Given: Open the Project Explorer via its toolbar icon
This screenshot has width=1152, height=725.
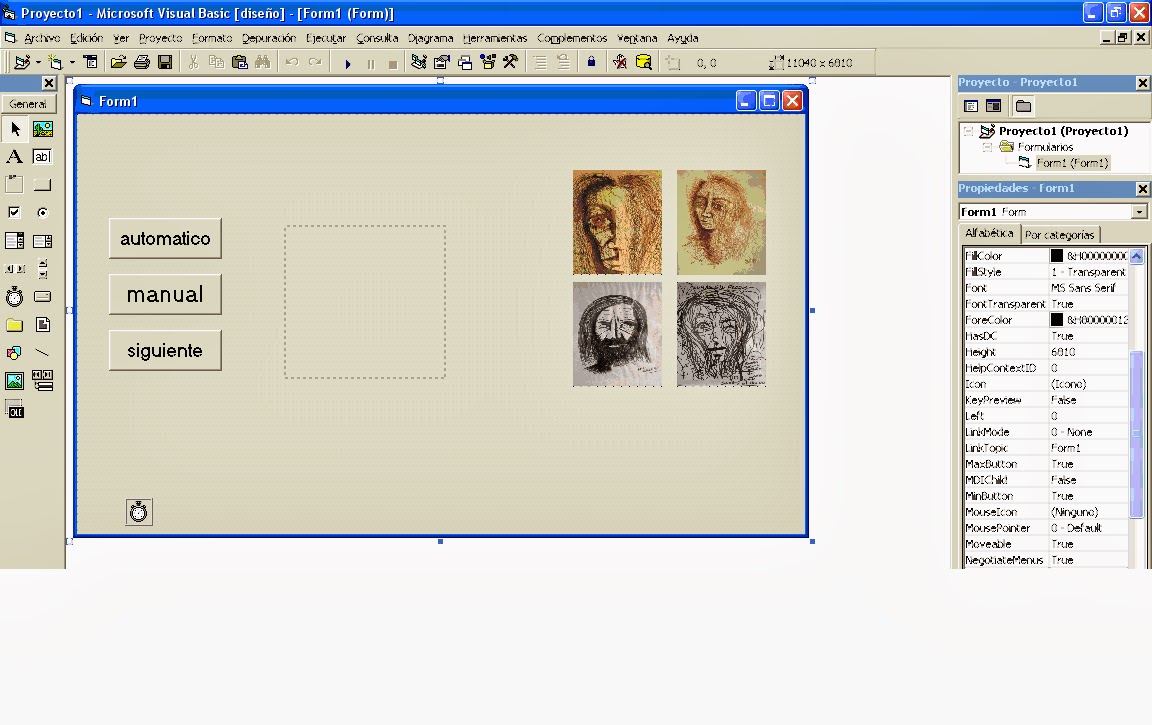Looking at the screenshot, I should coord(418,61).
